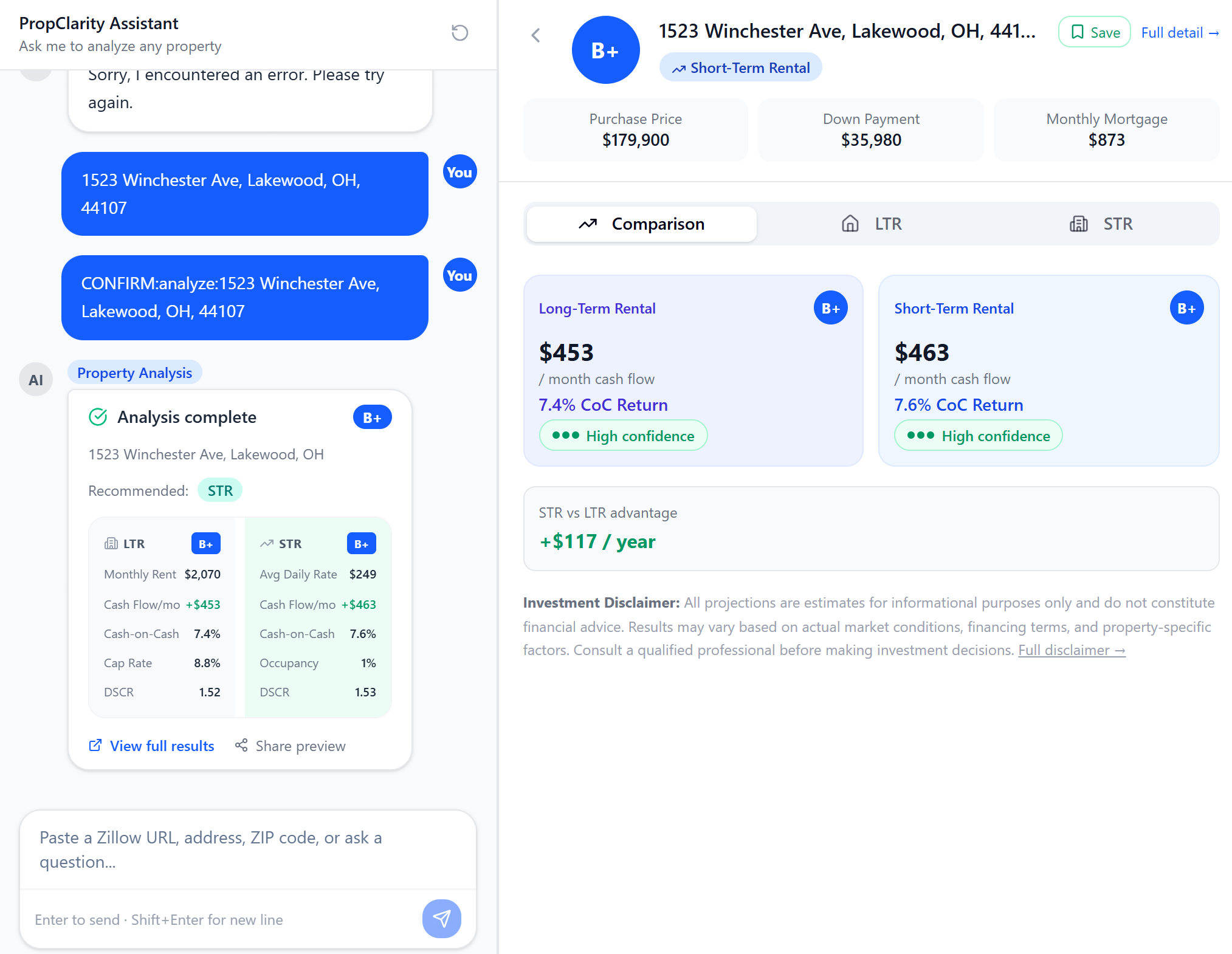This screenshot has height=954, width=1232.
Task: Open the Property Analysis expander in chat
Action: (134, 372)
